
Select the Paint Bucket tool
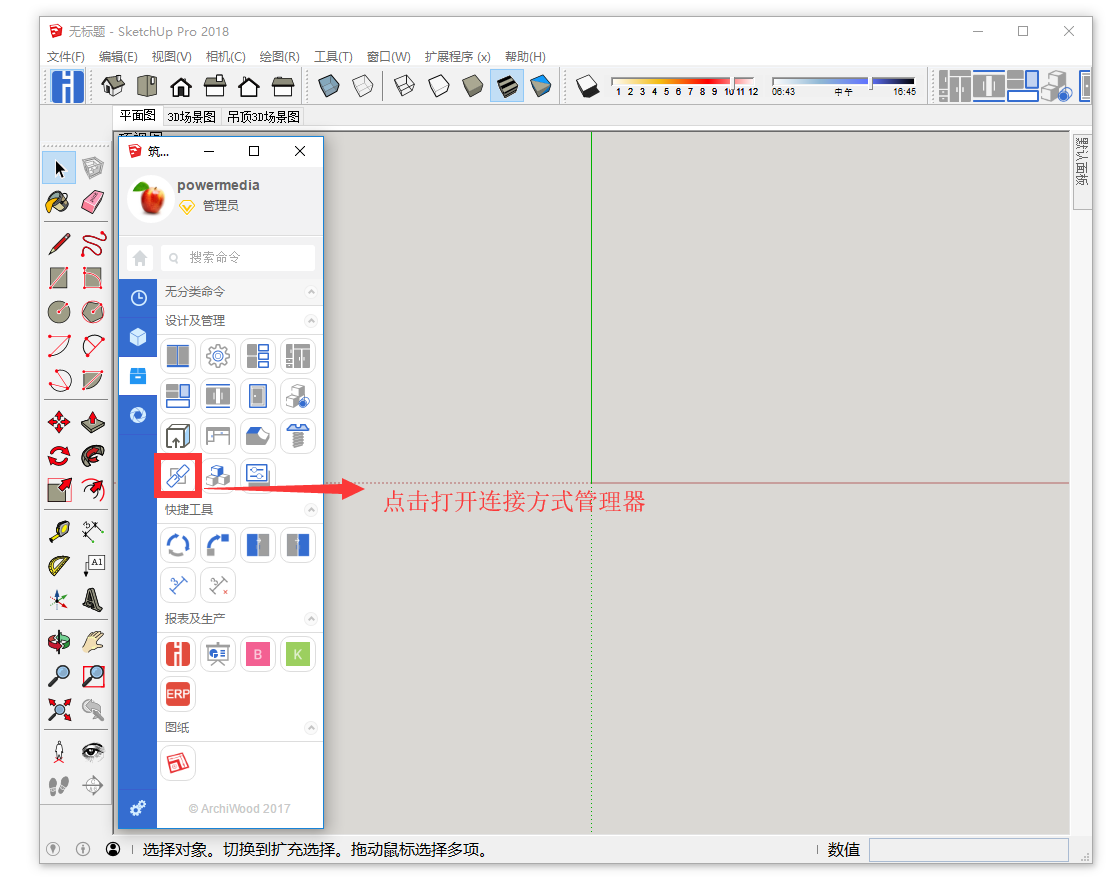pyautogui.click(x=59, y=202)
